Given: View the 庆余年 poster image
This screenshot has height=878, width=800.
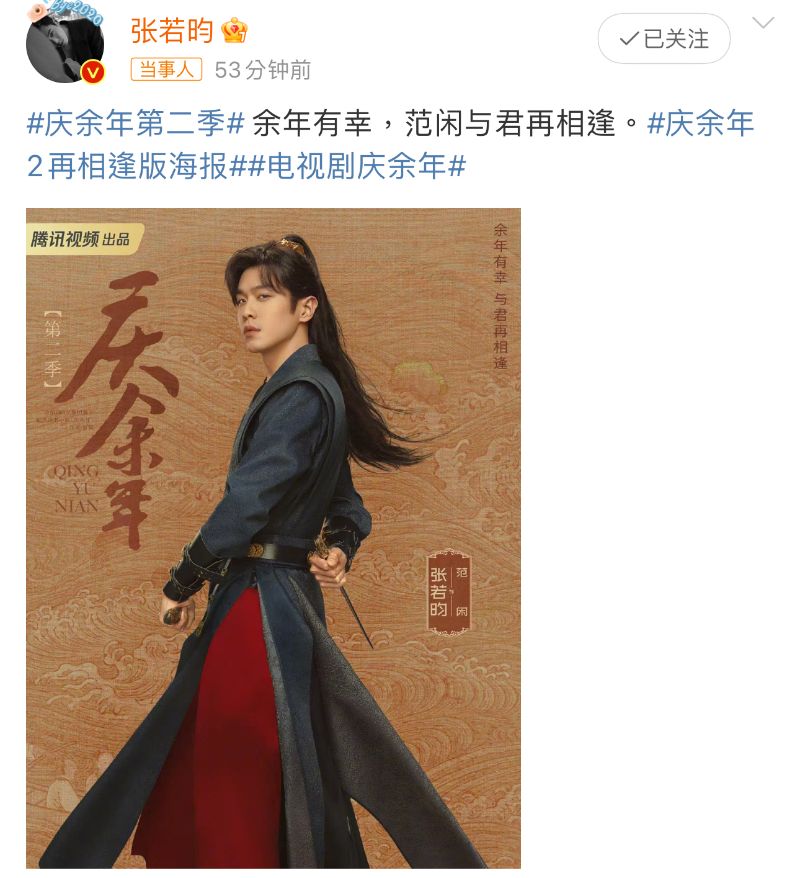Looking at the screenshot, I should click(x=273, y=538).
